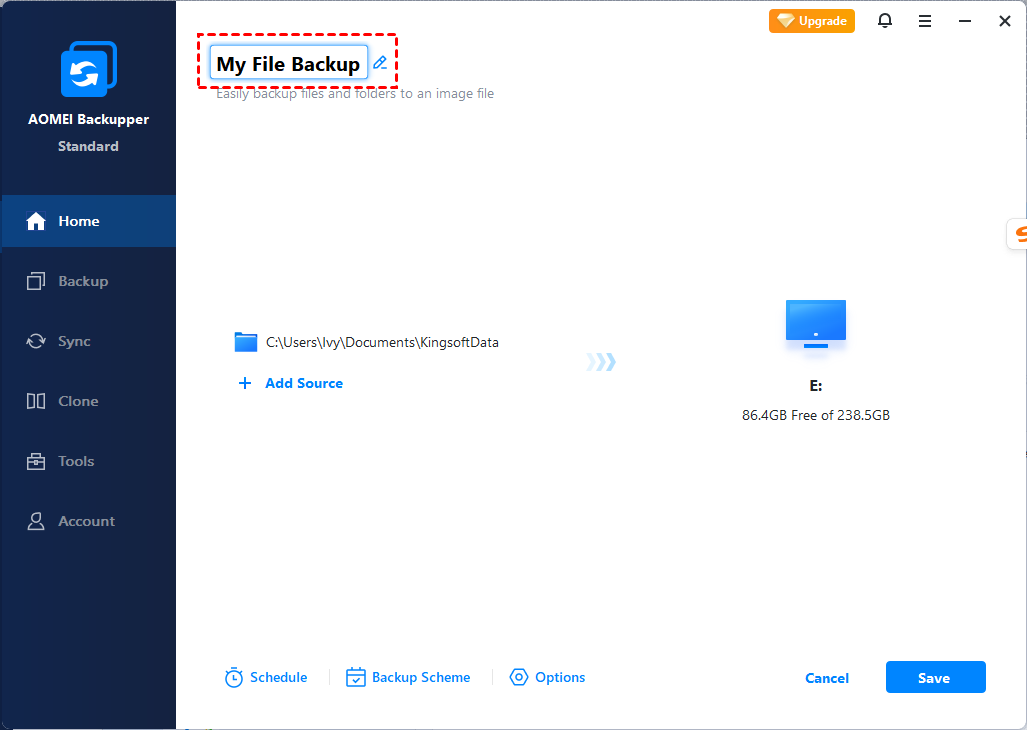Click the blue folder icon beside source path
Image resolution: width=1027 pixels, height=730 pixels.
[246, 342]
